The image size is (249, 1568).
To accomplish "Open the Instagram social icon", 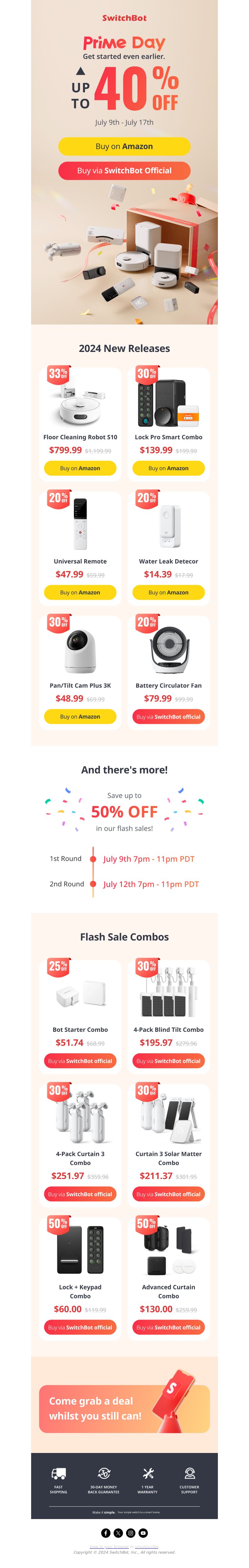I will (x=131, y=1533).
